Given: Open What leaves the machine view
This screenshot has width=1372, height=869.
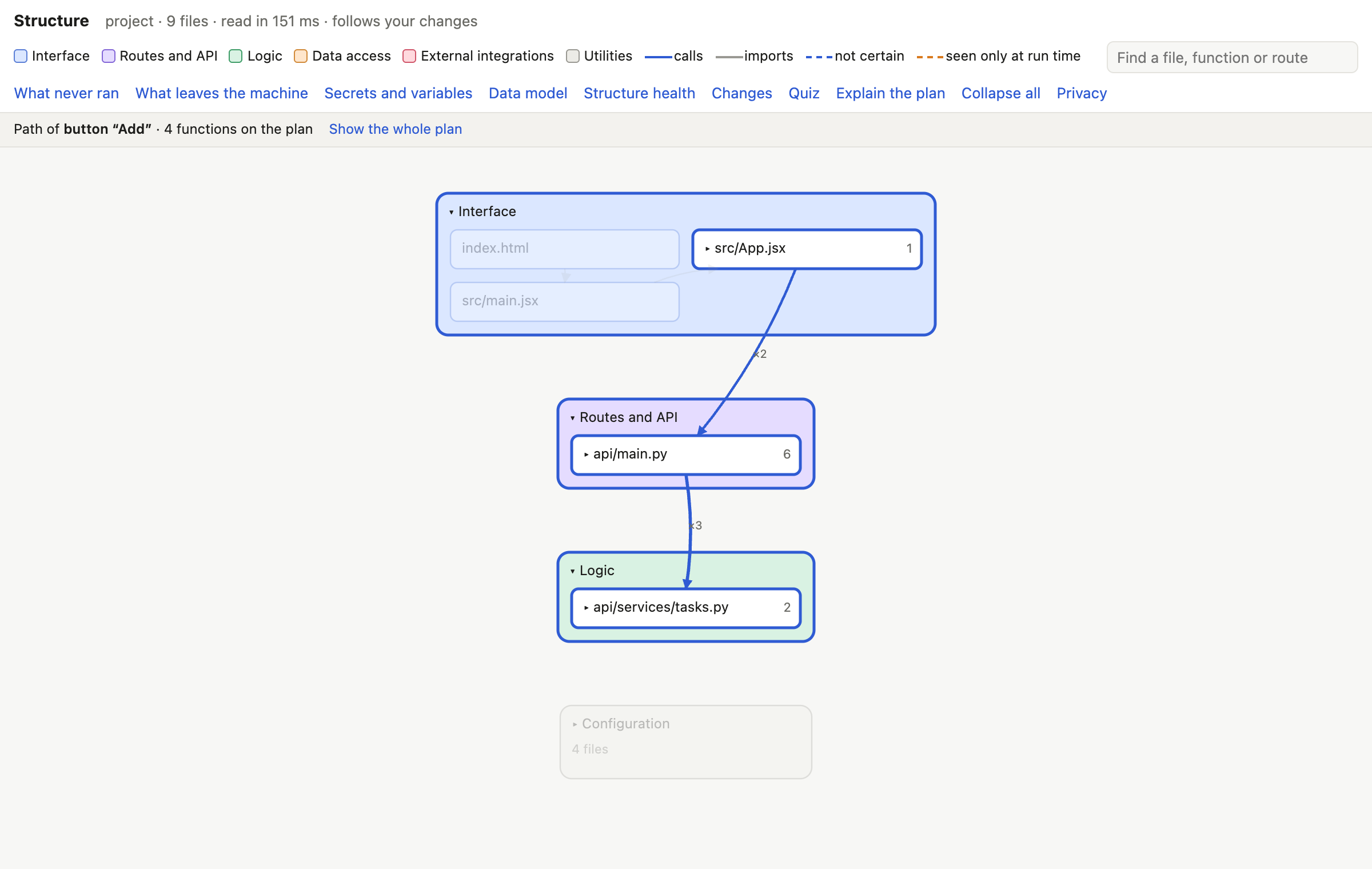Looking at the screenshot, I should click(222, 93).
